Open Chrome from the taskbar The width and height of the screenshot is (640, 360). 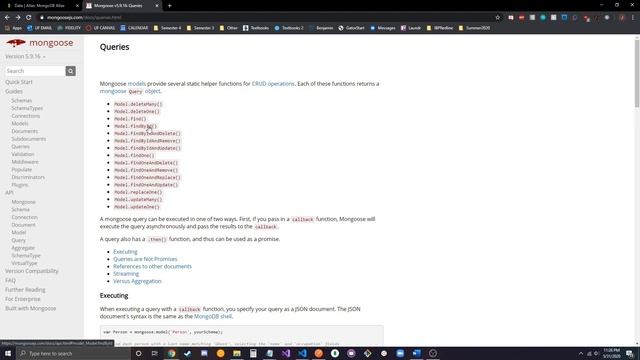pyautogui.click(x=171, y=353)
